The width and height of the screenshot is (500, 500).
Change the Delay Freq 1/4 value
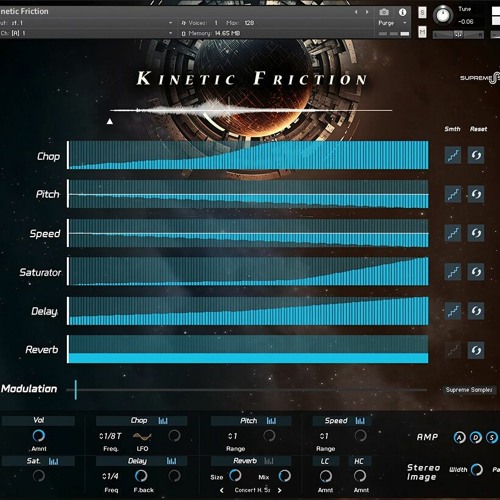(x=110, y=476)
